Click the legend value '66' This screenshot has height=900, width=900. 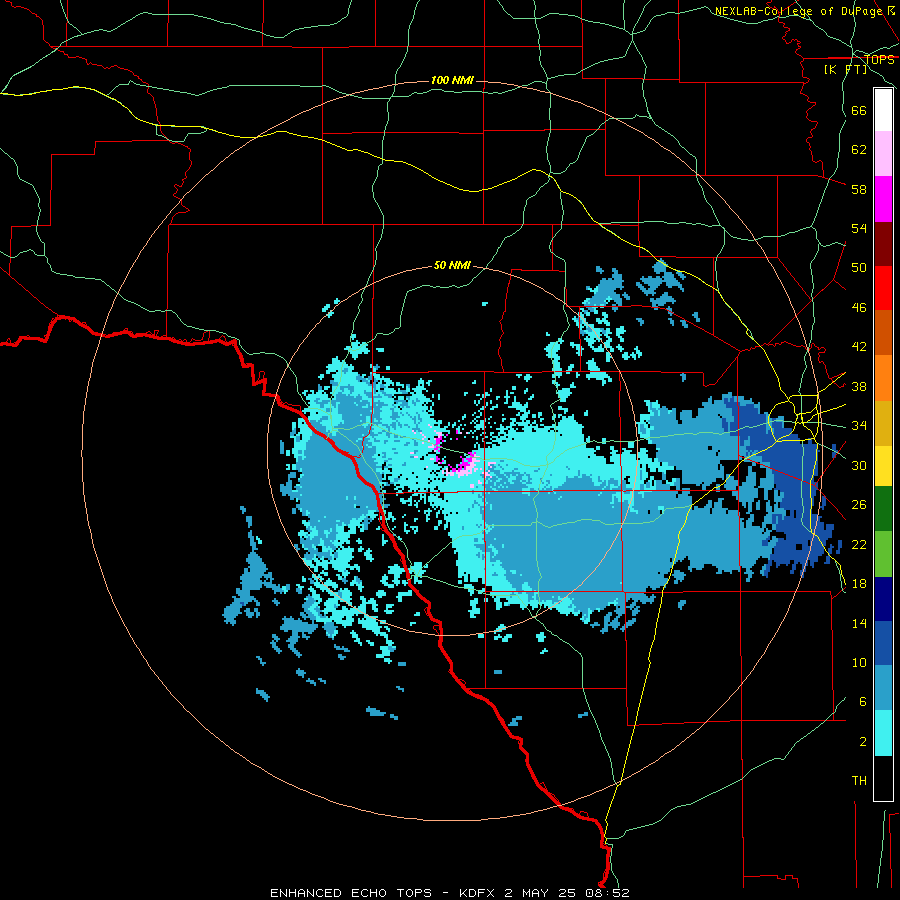(x=859, y=110)
